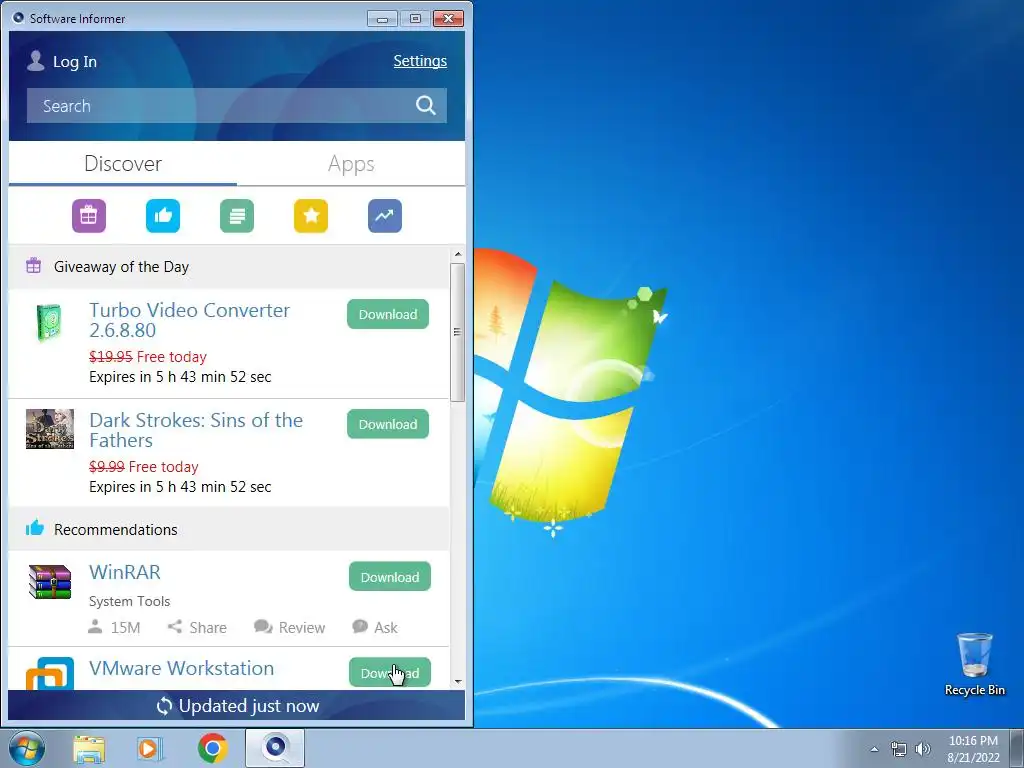
Task: Click the Updated just now status text
Action: pyautogui.click(x=249, y=706)
